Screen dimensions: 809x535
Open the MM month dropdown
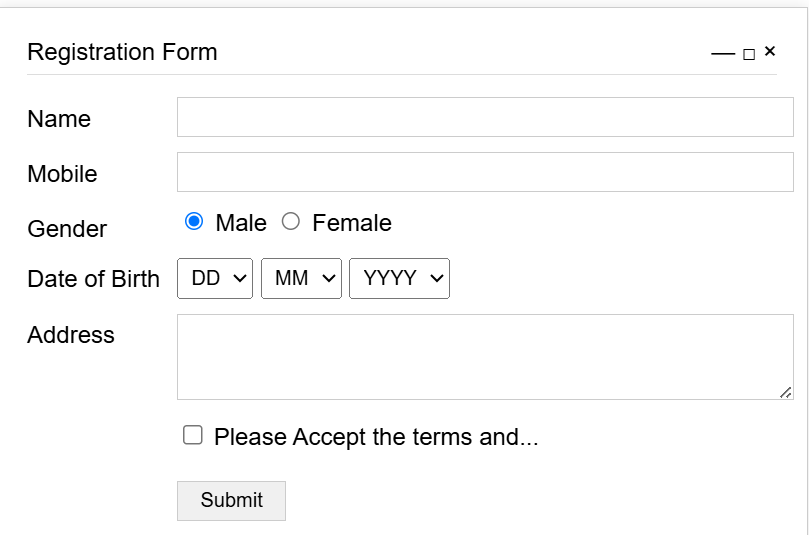pyautogui.click(x=301, y=279)
